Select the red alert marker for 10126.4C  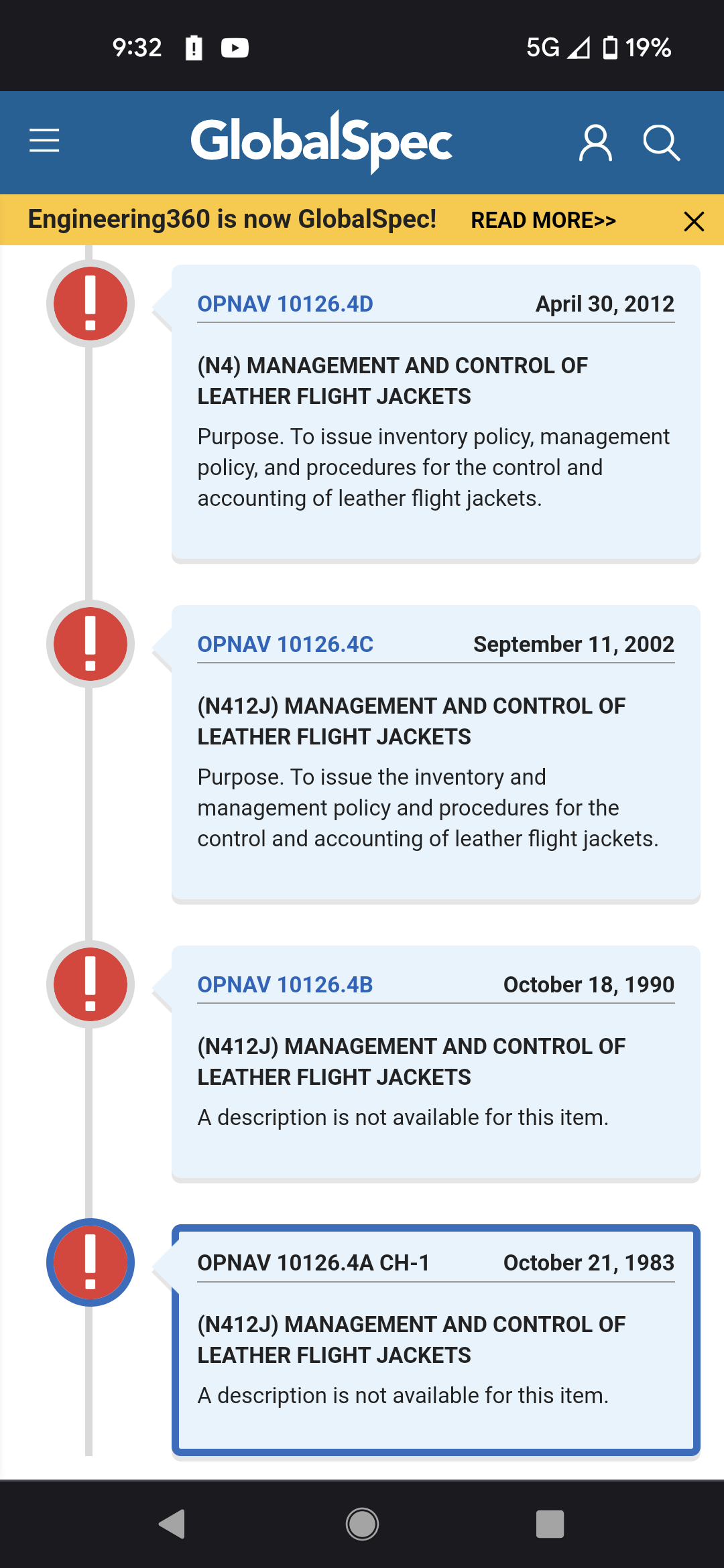[x=90, y=644]
